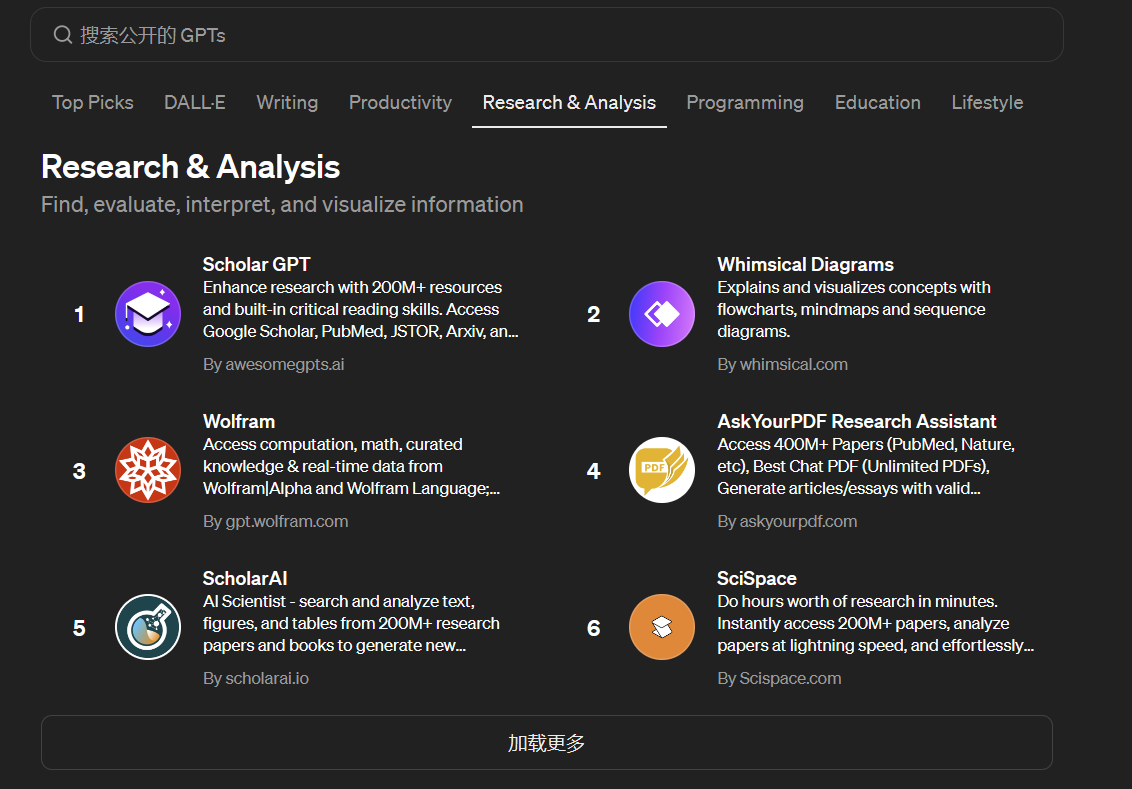Switch to the Top Picks tab
The height and width of the screenshot is (789, 1132).
pyautogui.click(x=92, y=103)
